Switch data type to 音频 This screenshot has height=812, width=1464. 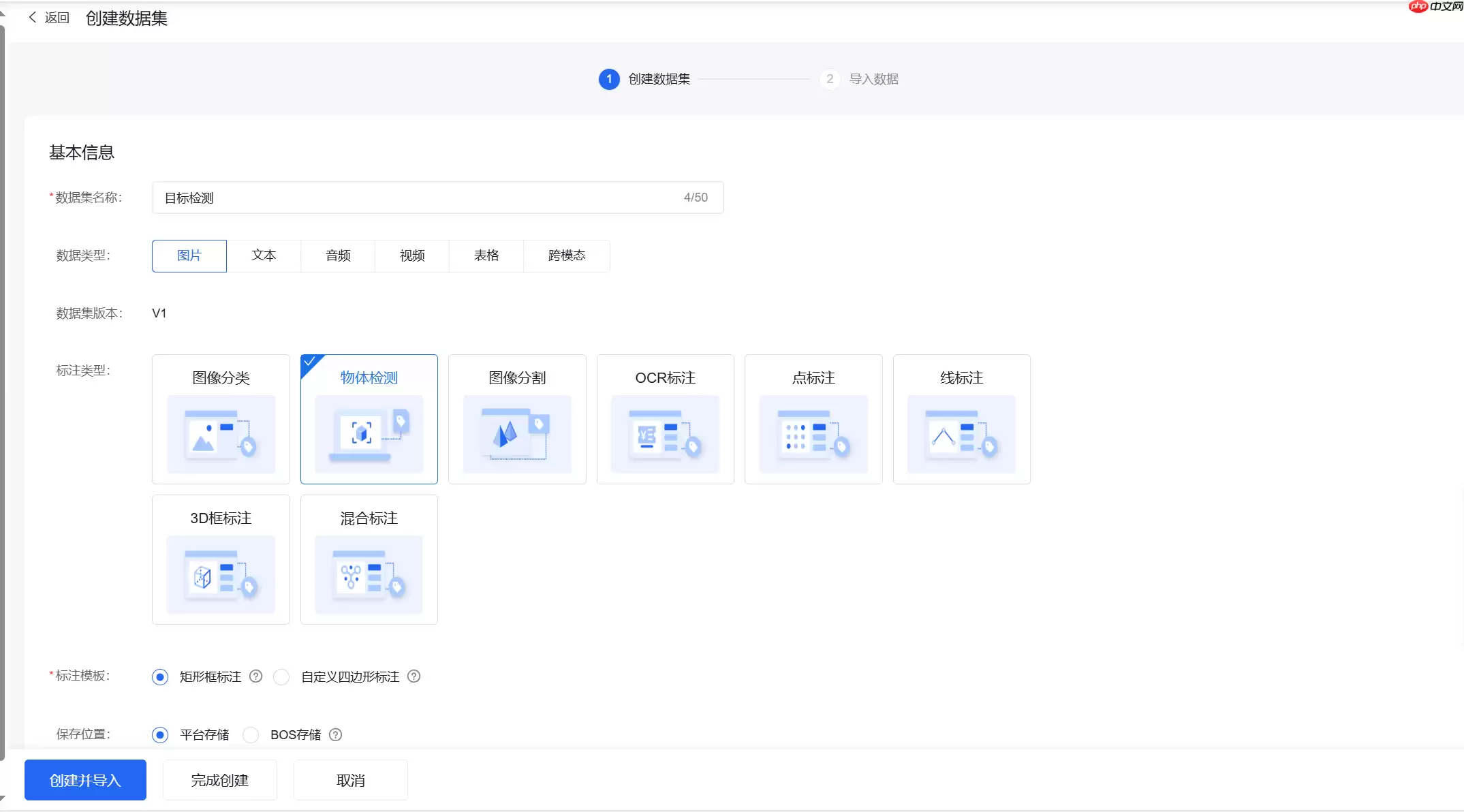(337, 255)
